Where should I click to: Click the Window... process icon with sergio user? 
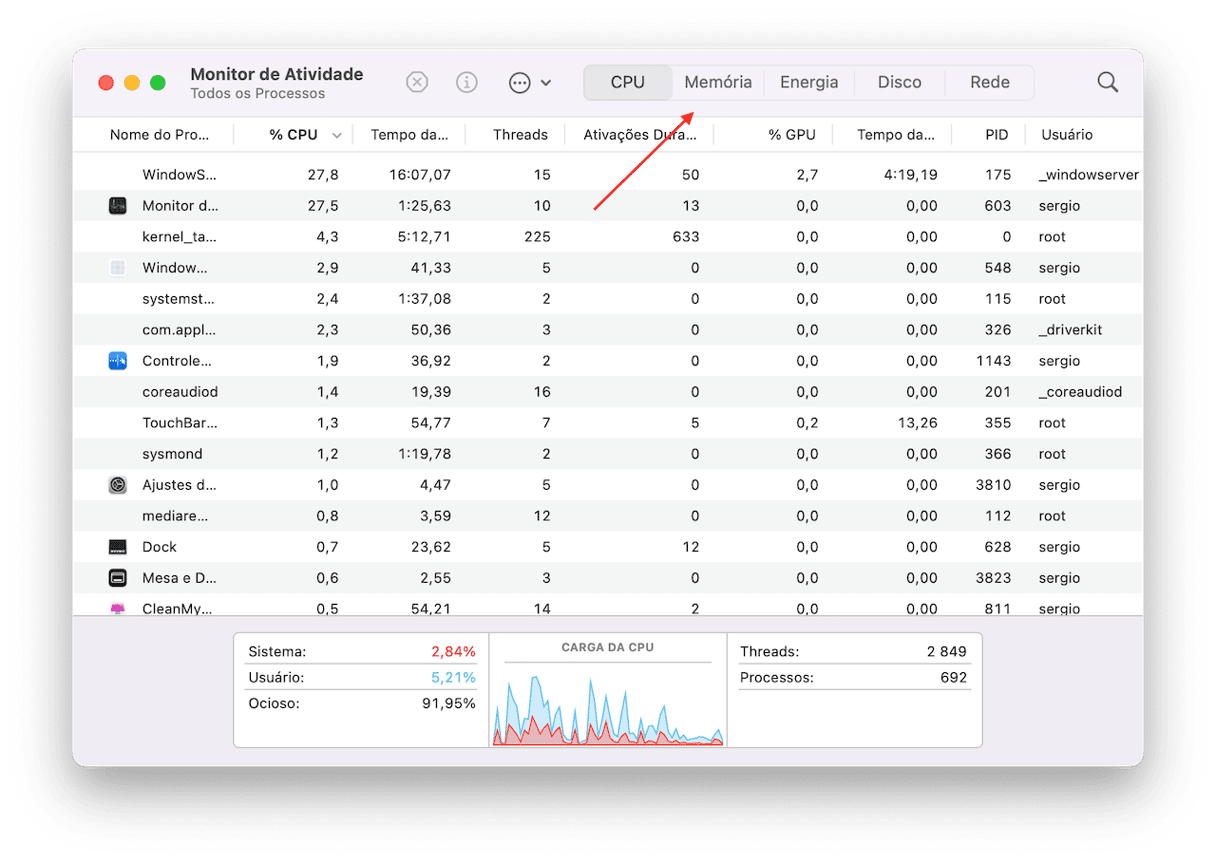coord(118,268)
